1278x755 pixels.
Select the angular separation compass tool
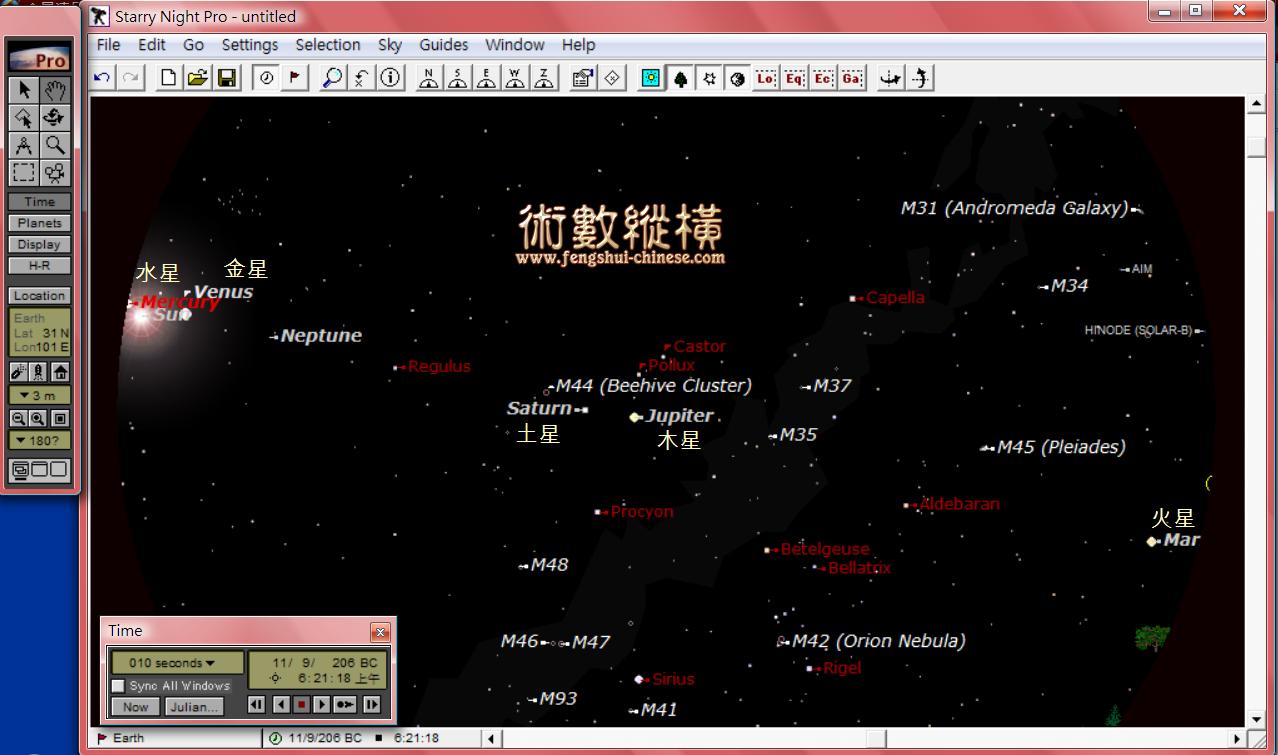click(25, 145)
